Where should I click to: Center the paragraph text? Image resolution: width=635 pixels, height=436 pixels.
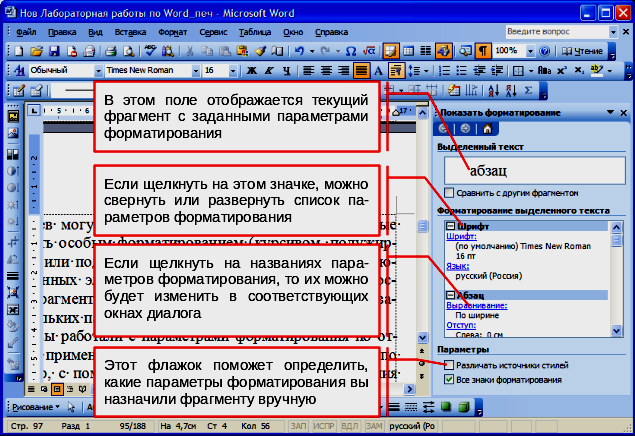326,70
